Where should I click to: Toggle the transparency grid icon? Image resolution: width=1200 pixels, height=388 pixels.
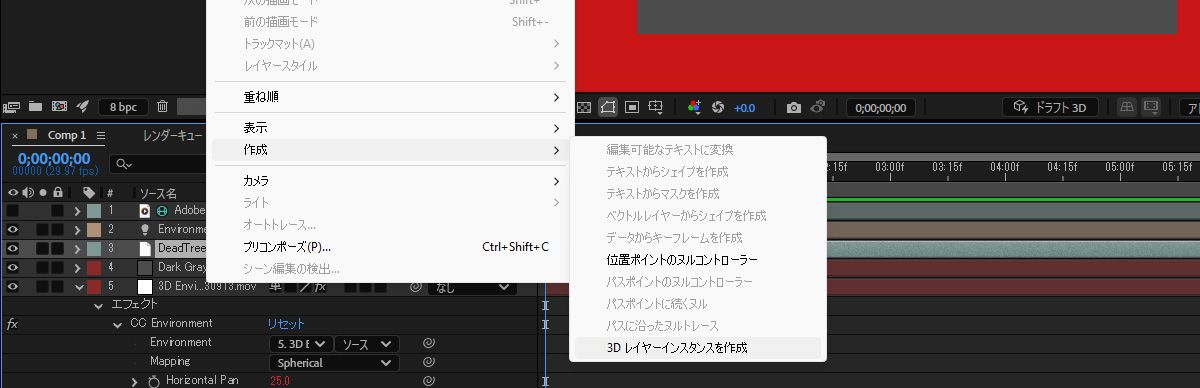[585, 107]
